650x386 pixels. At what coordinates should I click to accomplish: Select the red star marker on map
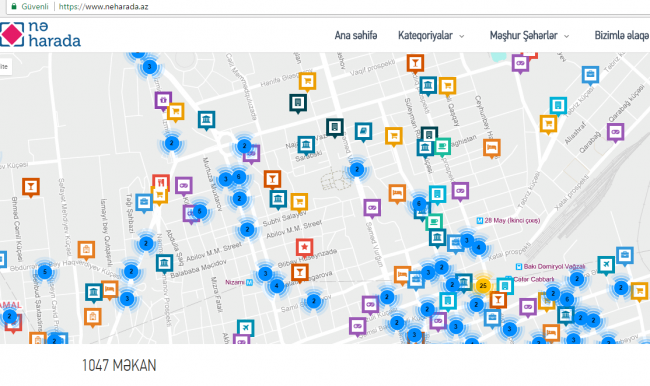click(x=304, y=248)
